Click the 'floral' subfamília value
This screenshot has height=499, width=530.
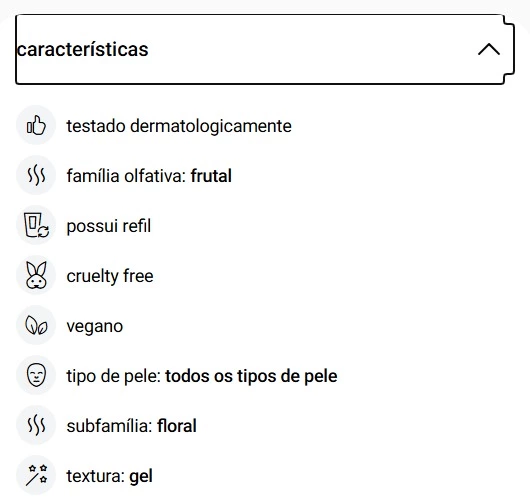[177, 426]
